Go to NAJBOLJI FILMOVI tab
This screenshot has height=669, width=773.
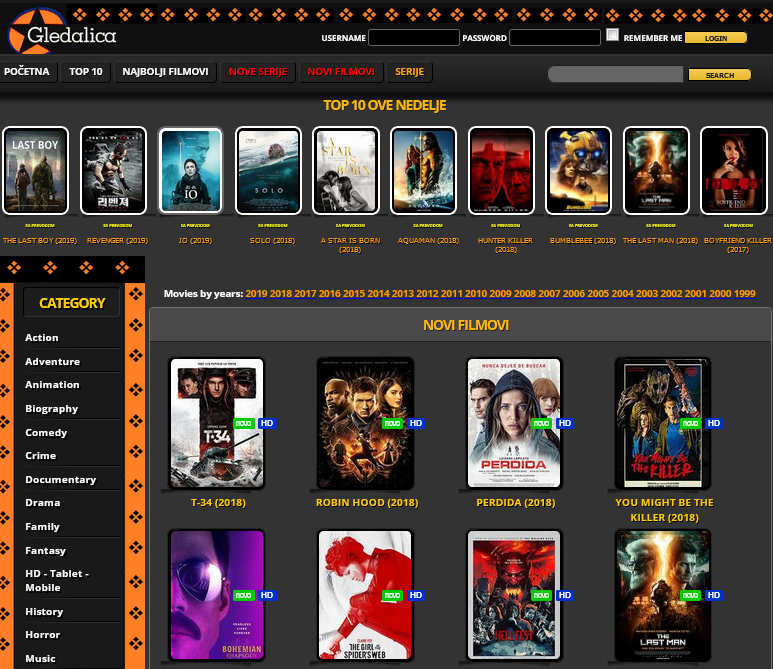[x=165, y=71]
